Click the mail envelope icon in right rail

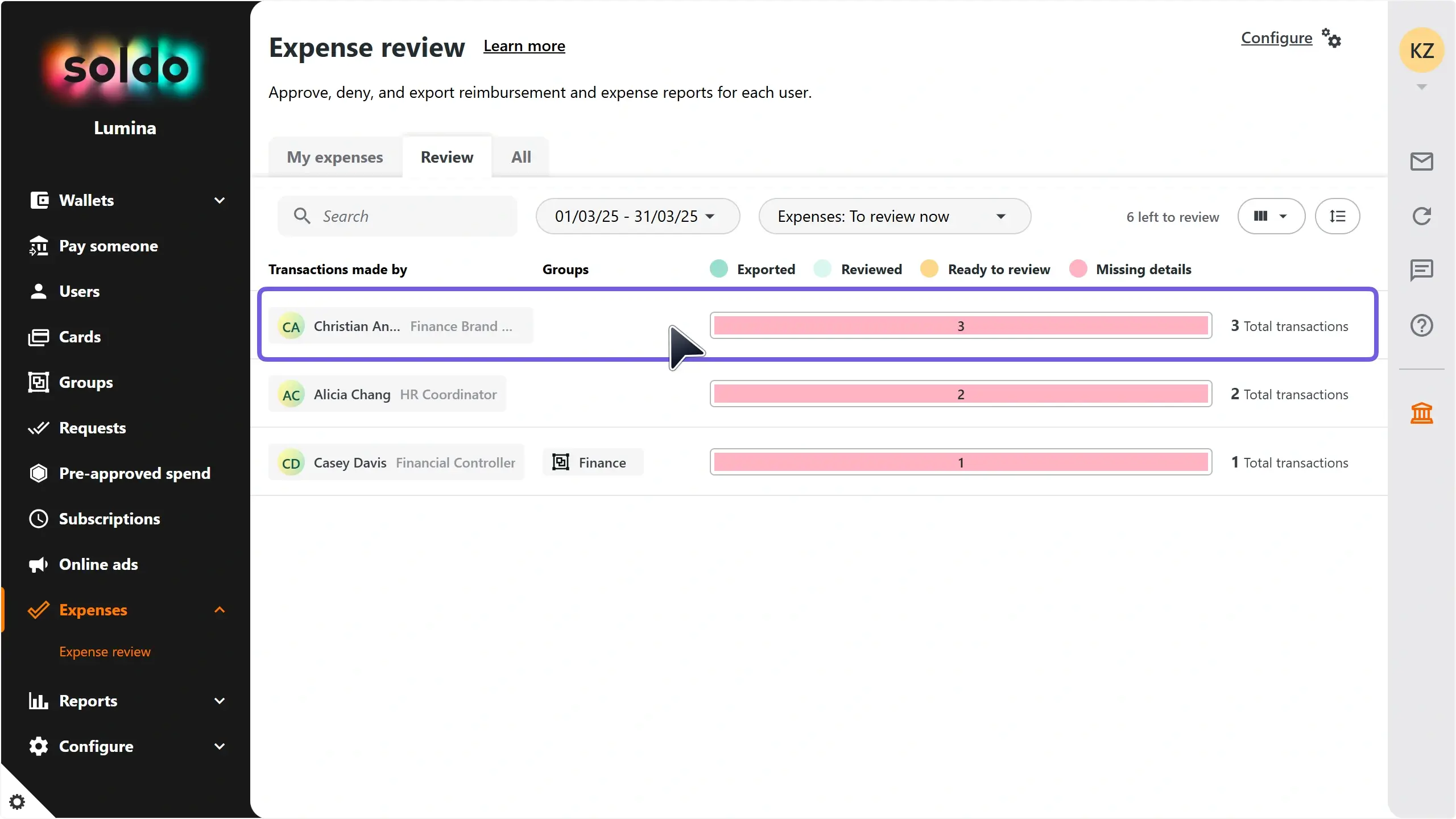click(1421, 162)
